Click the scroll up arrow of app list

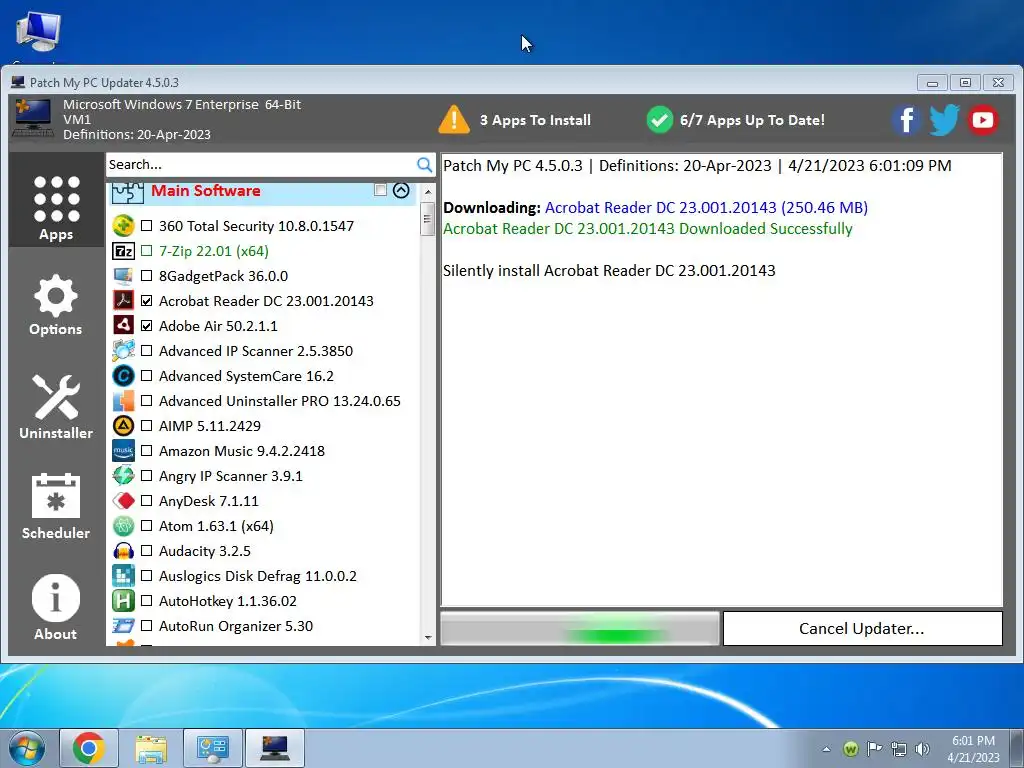click(x=428, y=192)
